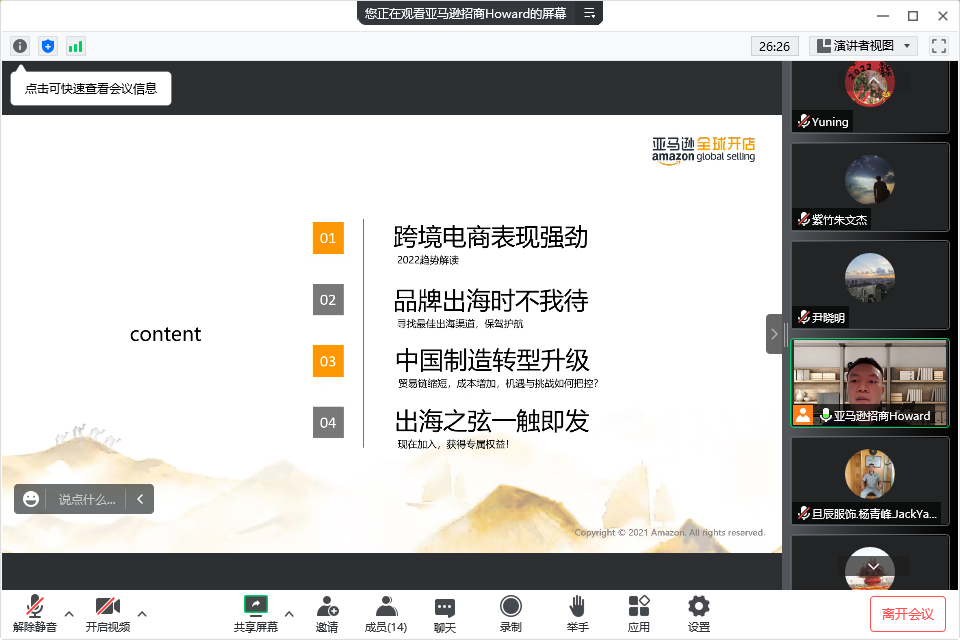Open the 设置 settings gear
This screenshot has width=960, height=640.
pyautogui.click(x=699, y=613)
